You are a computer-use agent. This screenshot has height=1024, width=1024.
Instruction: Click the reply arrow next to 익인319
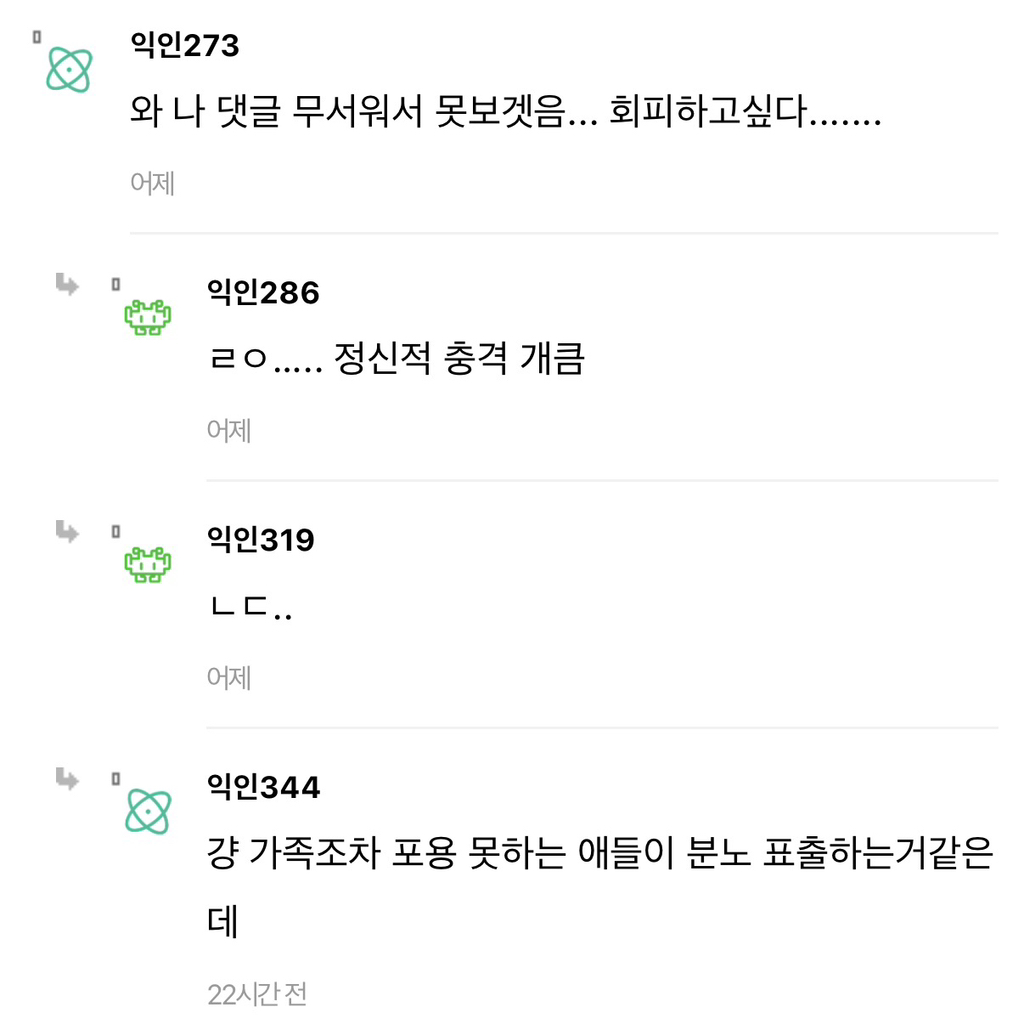67,530
